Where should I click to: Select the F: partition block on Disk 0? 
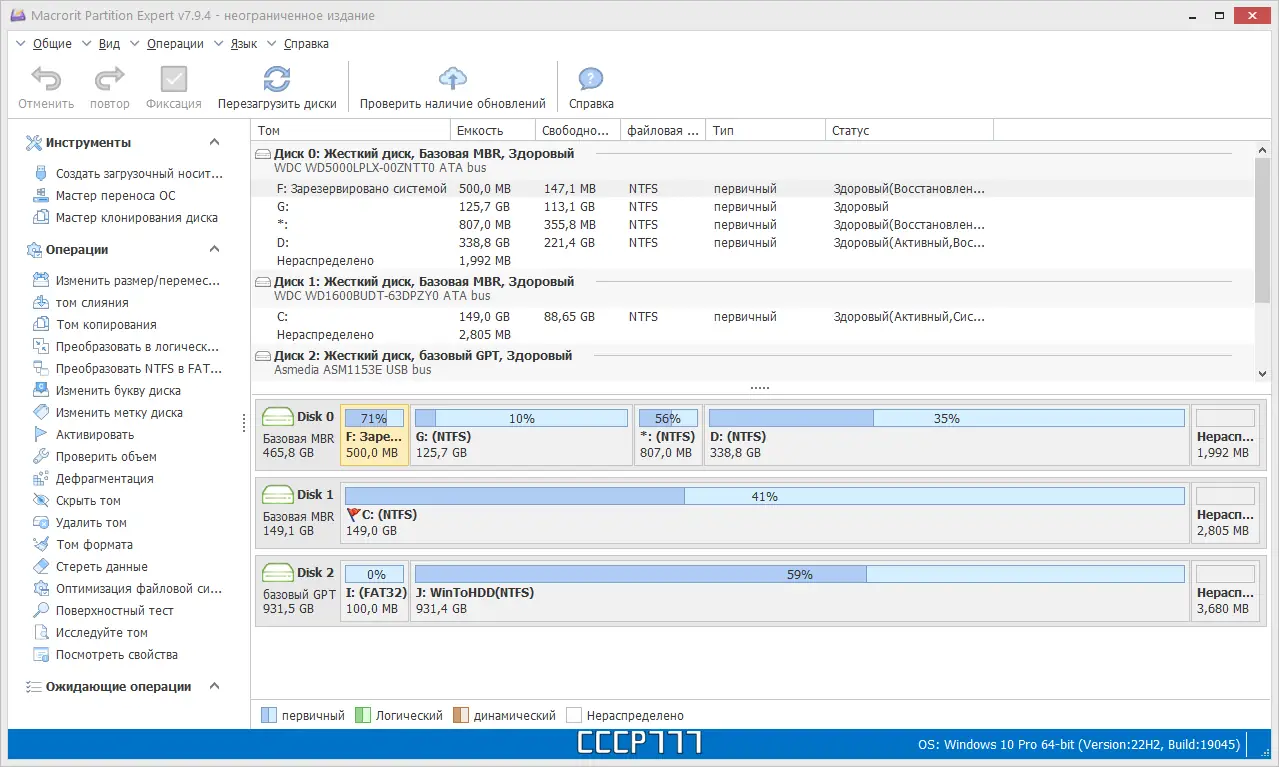(x=374, y=437)
